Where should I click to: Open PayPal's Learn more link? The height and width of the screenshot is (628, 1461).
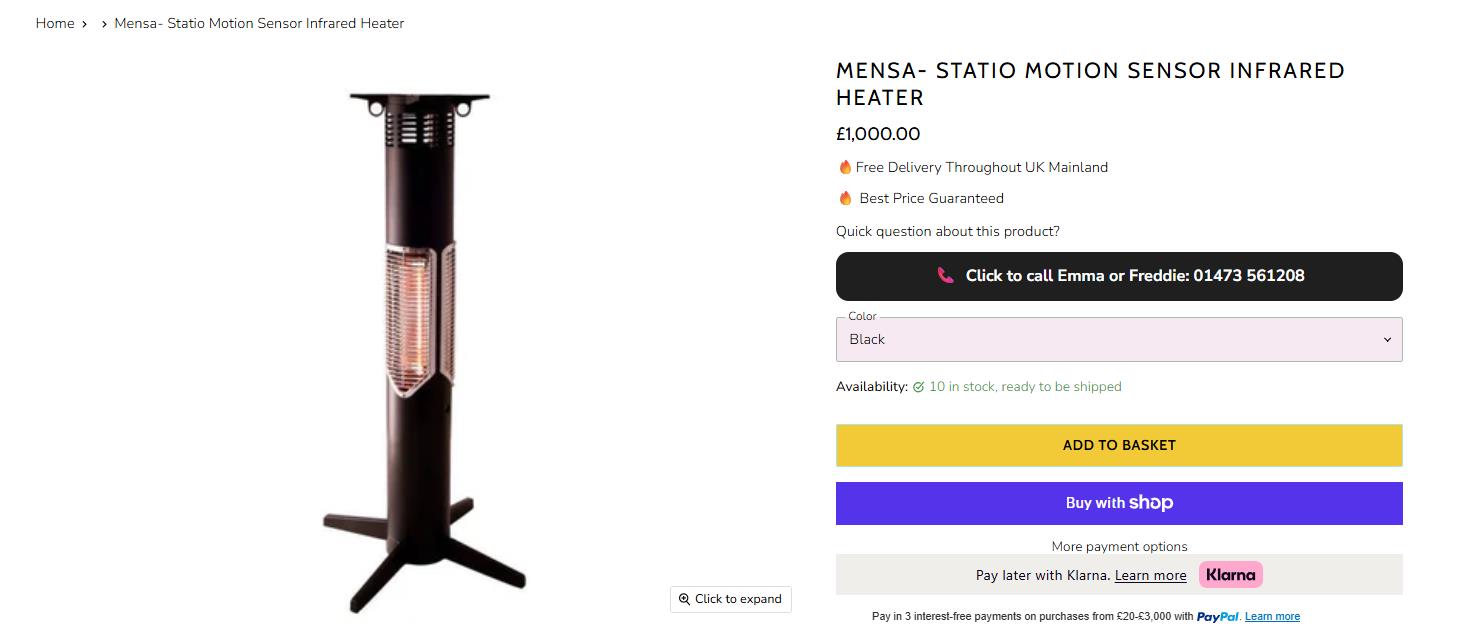tap(1272, 616)
